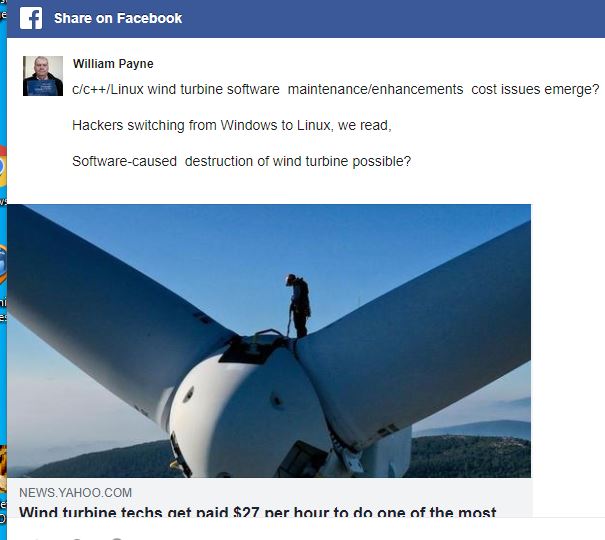Viewport: 605px width, 540px height.
Task: Click the William Payne name link
Action: coord(113,64)
